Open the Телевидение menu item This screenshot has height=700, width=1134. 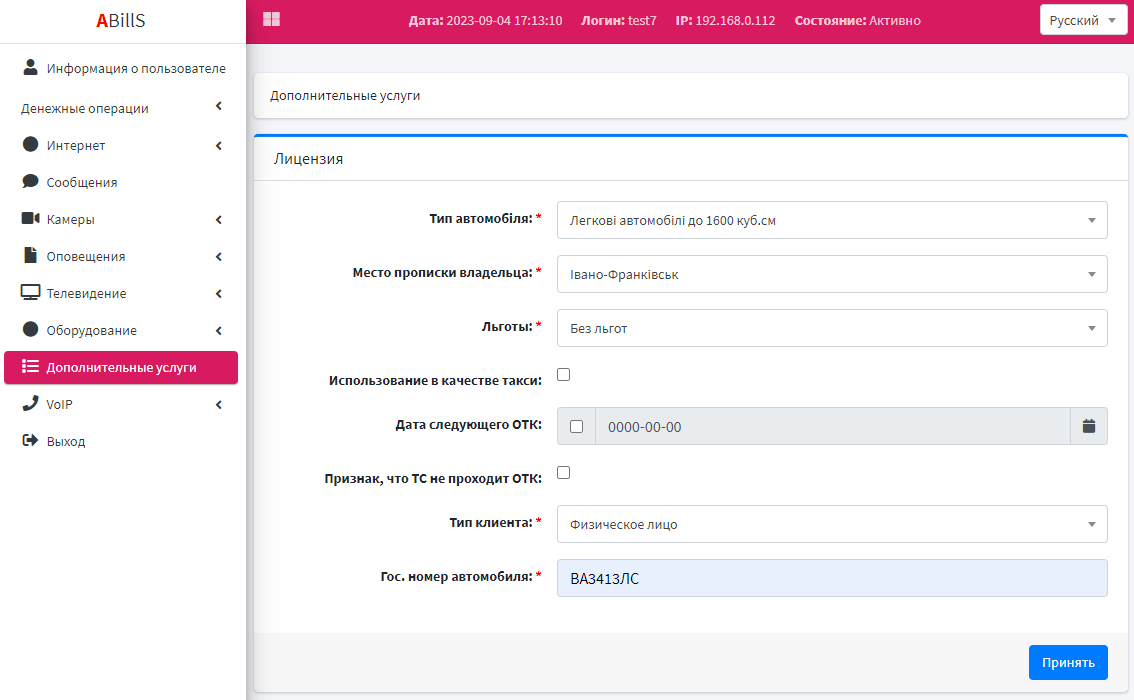pos(121,293)
